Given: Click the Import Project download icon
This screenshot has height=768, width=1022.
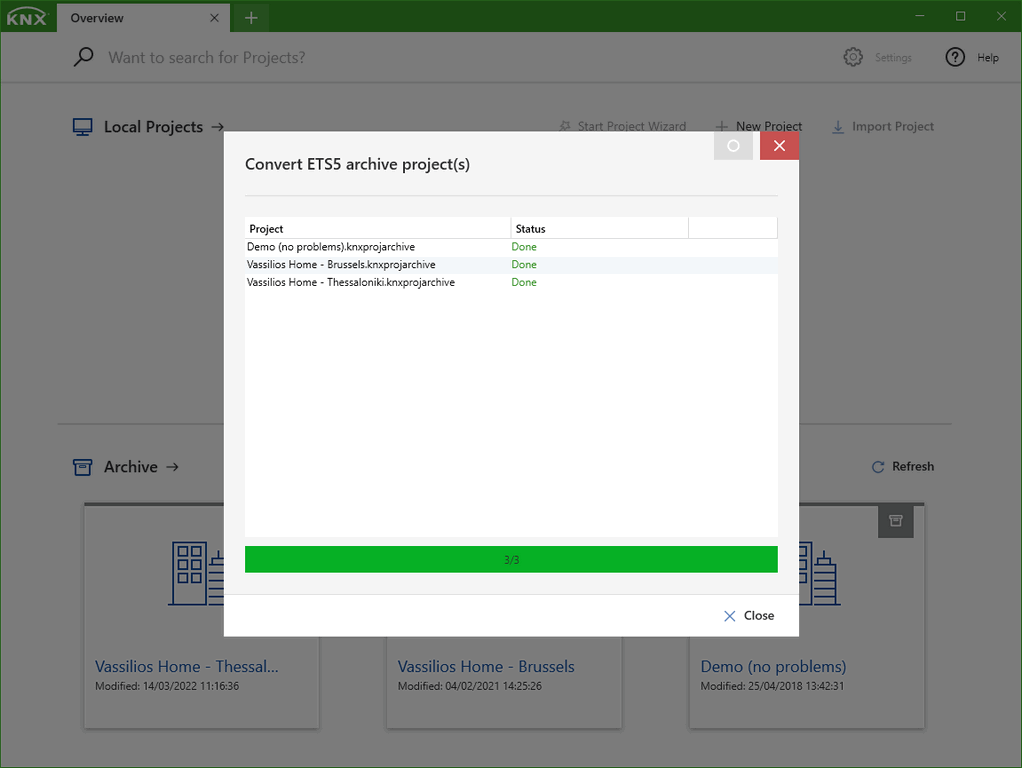Looking at the screenshot, I should 838,126.
